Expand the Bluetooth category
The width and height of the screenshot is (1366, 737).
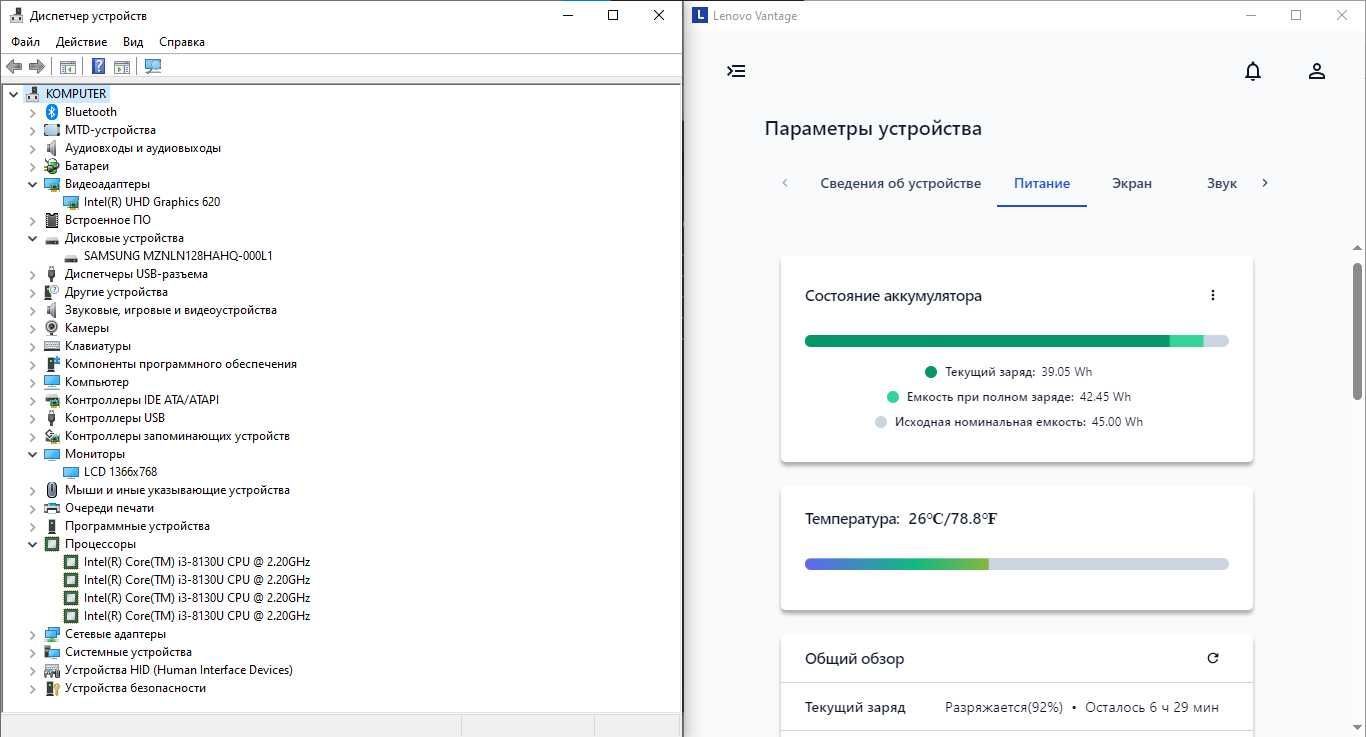pyautogui.click(x=32, y=112)
